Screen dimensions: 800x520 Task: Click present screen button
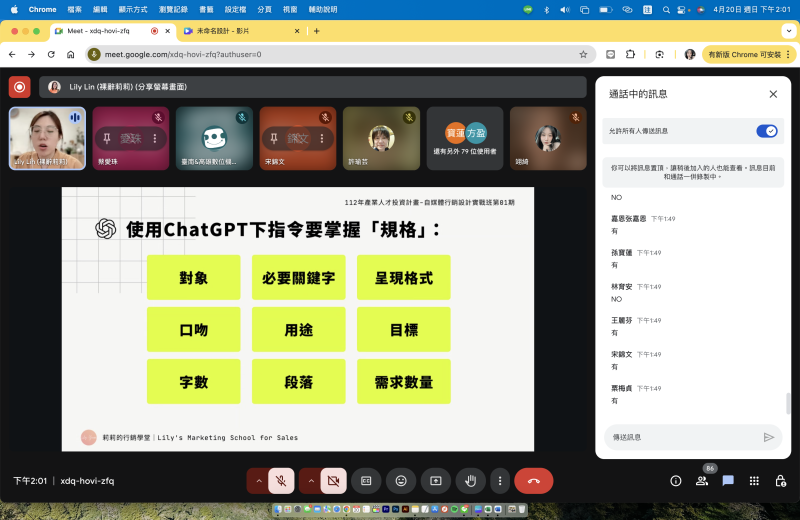(x=436, y=481)
